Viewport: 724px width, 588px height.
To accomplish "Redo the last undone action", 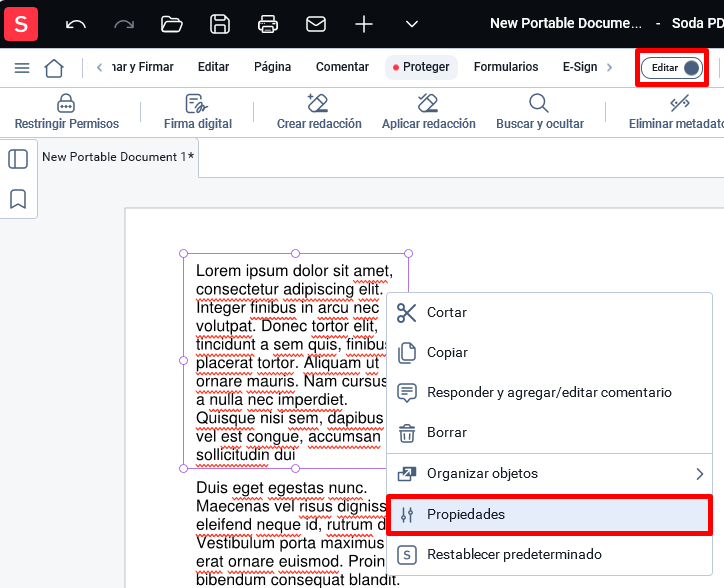I will pos(124,24).
